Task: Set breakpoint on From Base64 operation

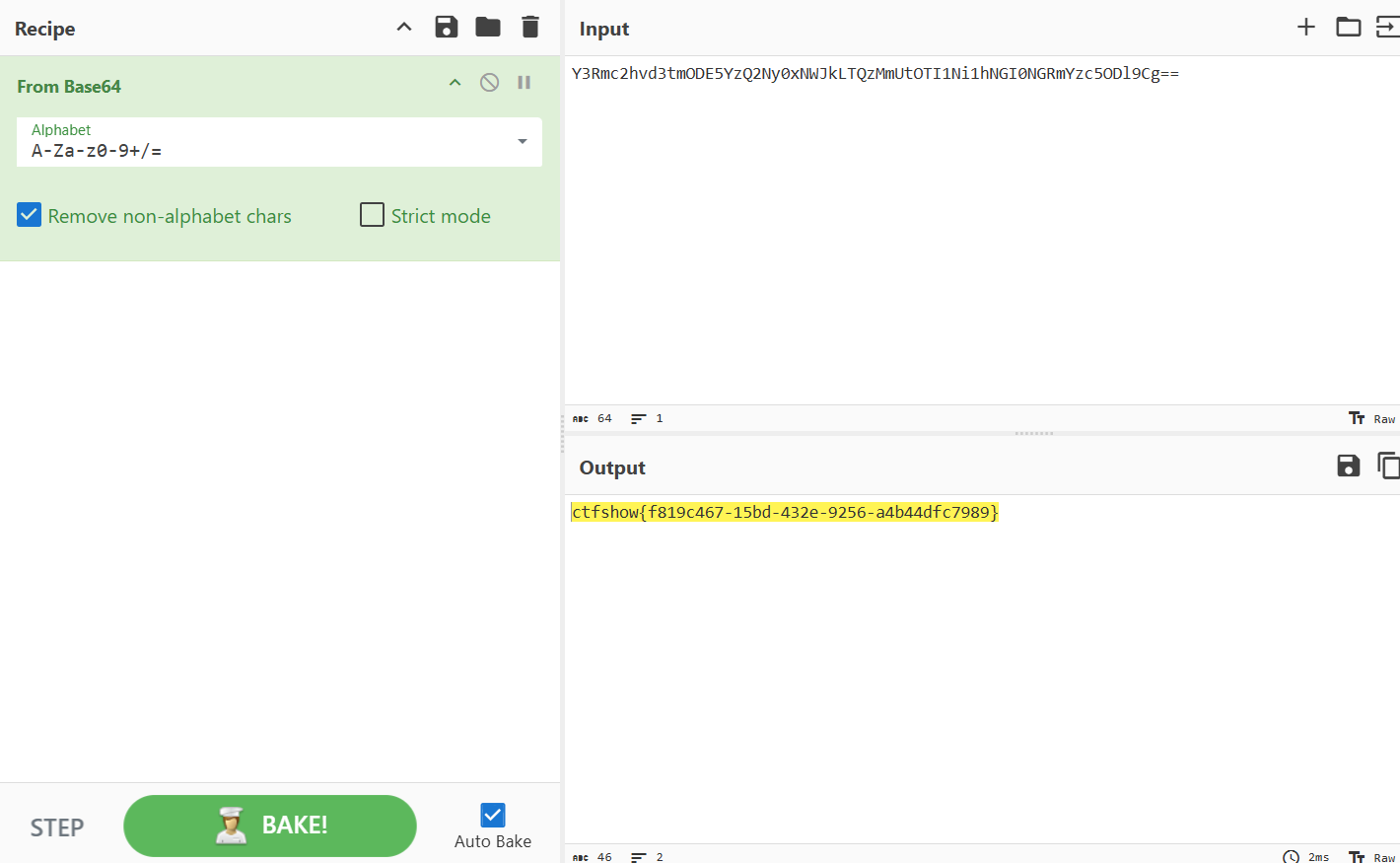Action: [525, 83]
